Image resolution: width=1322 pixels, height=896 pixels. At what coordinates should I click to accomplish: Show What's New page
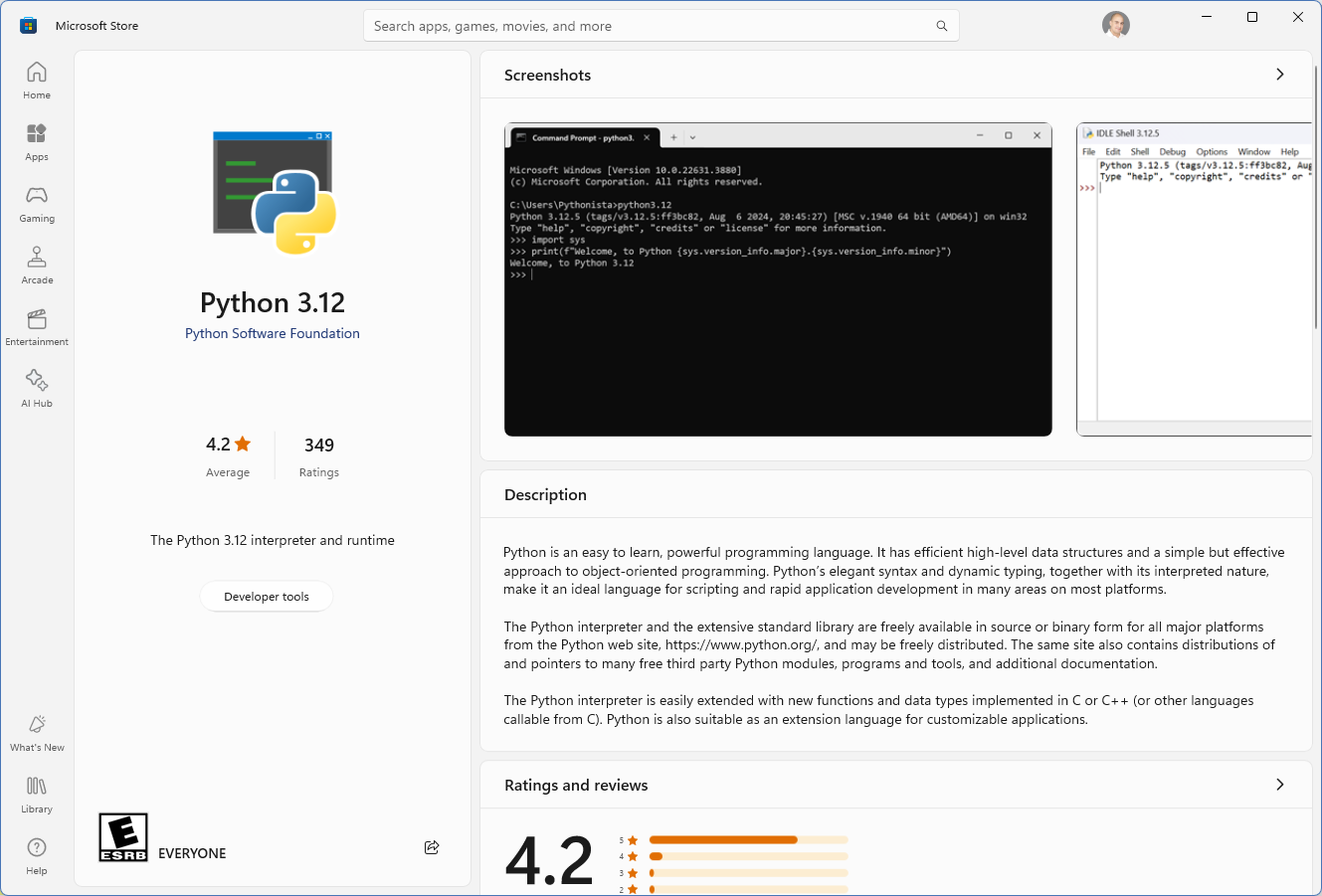click(x=37, y=733)
